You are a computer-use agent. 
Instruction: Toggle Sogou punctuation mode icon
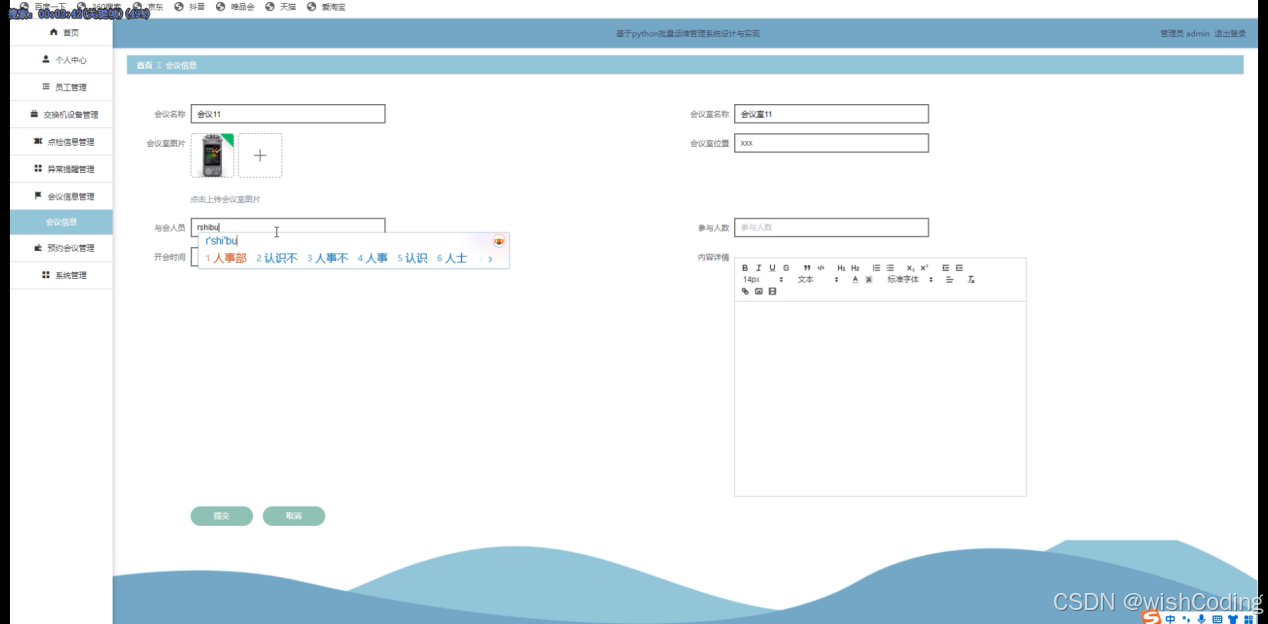click(x=1185, y=619)
